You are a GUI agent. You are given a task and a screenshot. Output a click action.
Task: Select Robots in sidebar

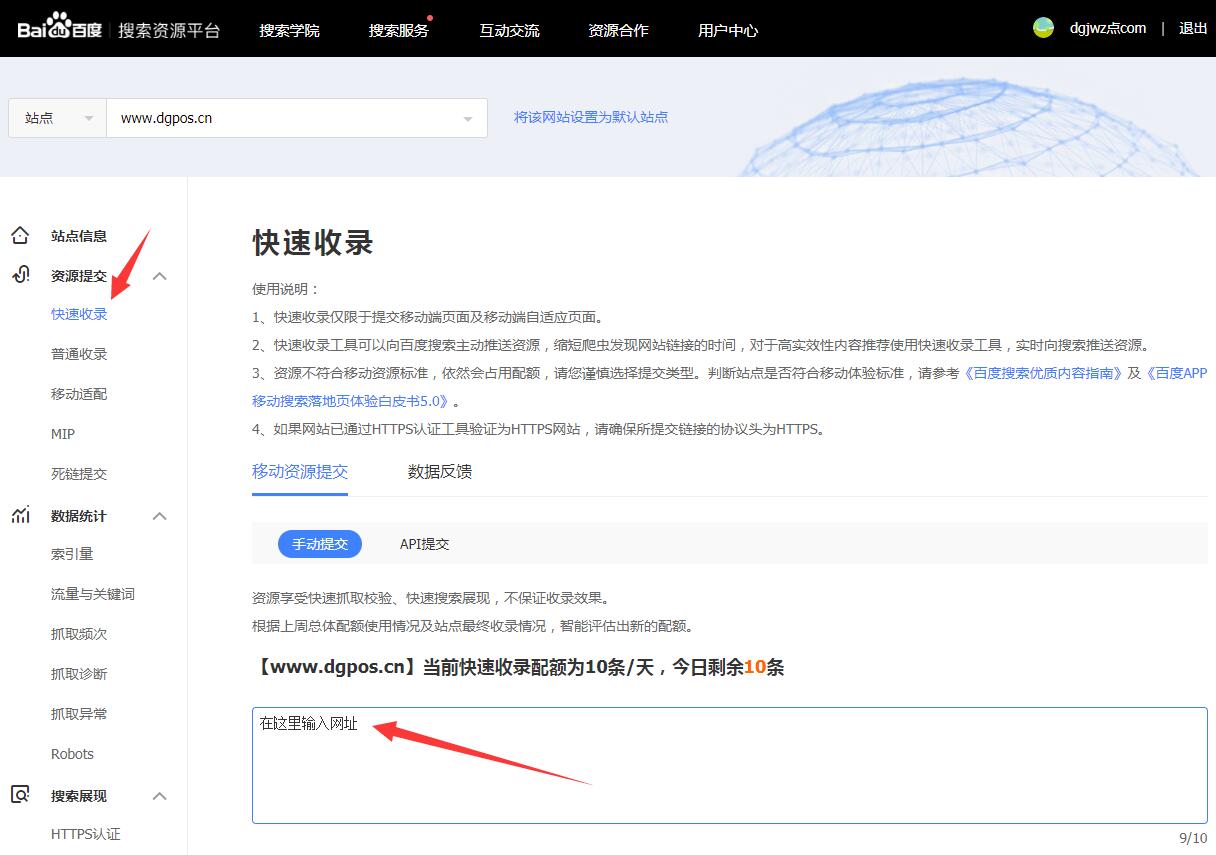tap(72, 754)
